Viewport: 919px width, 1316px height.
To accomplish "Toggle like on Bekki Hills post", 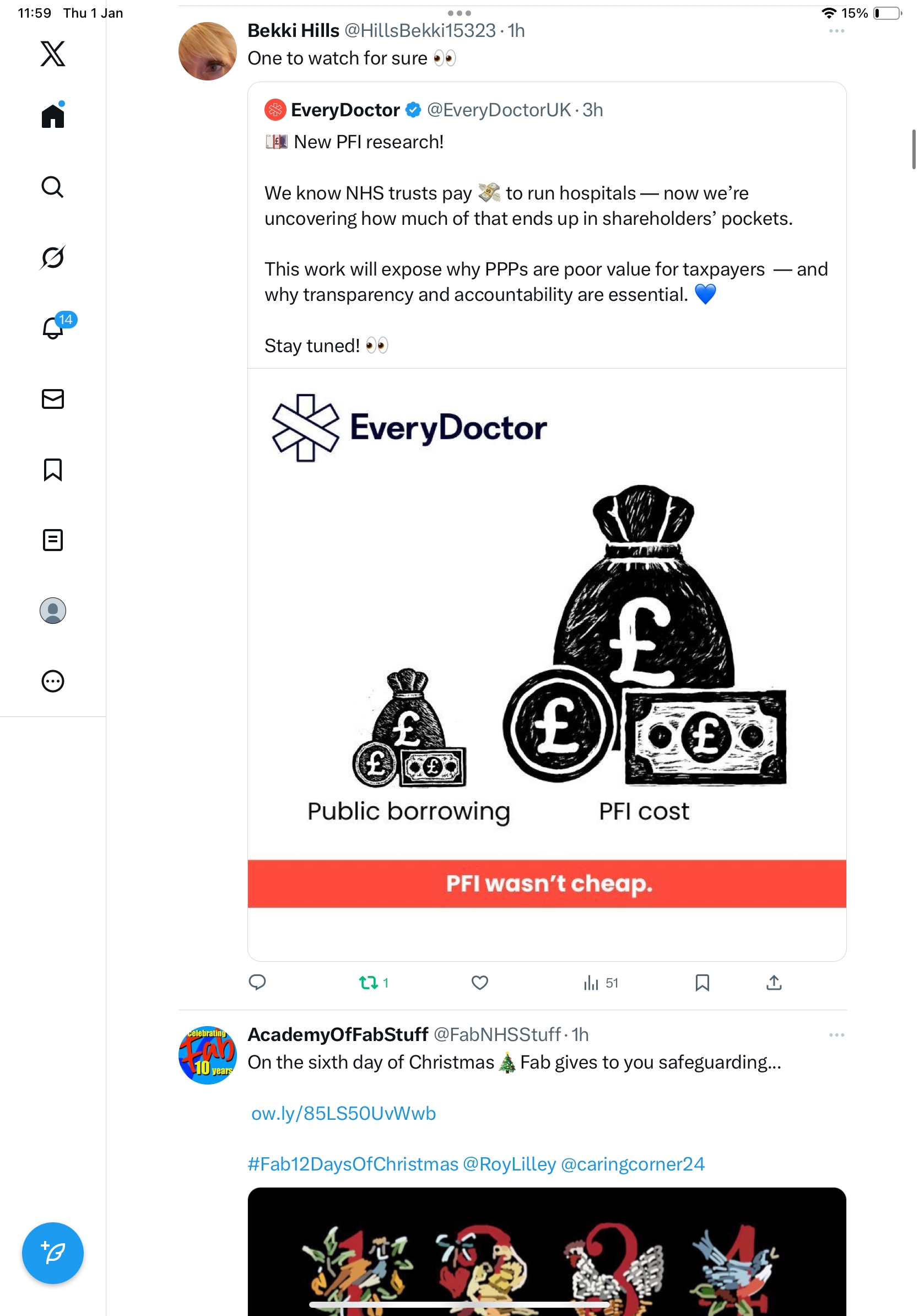I will tap(479, 983).
